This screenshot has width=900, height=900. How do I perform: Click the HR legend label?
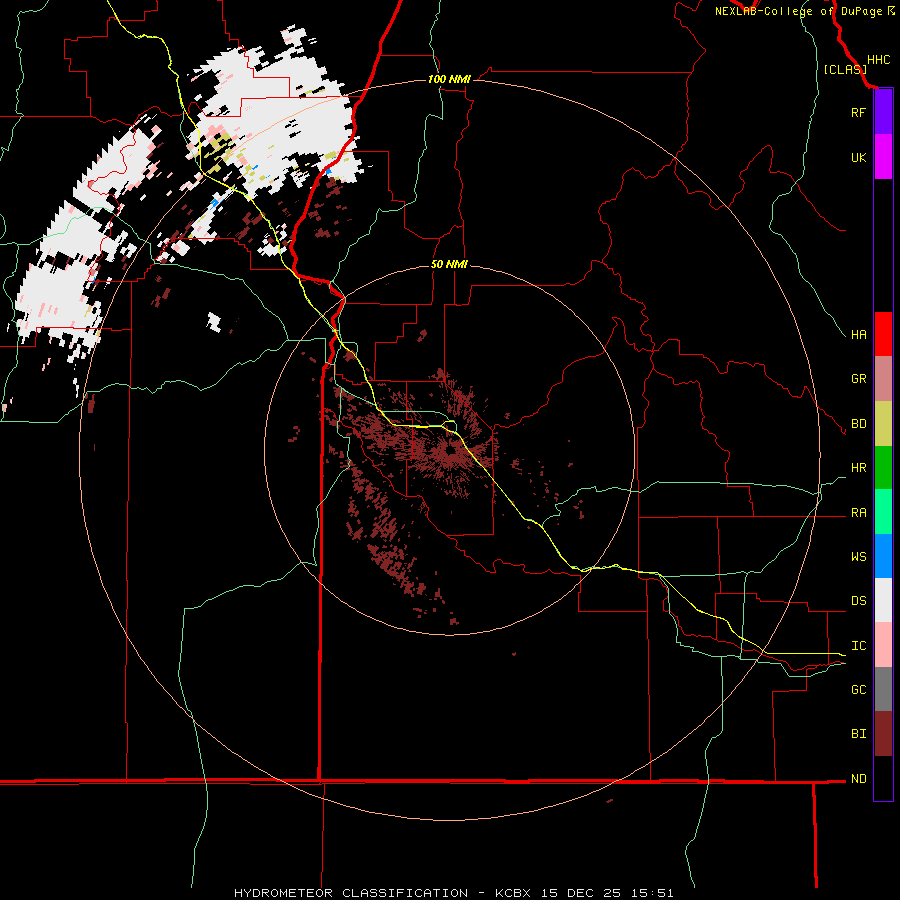858,468
